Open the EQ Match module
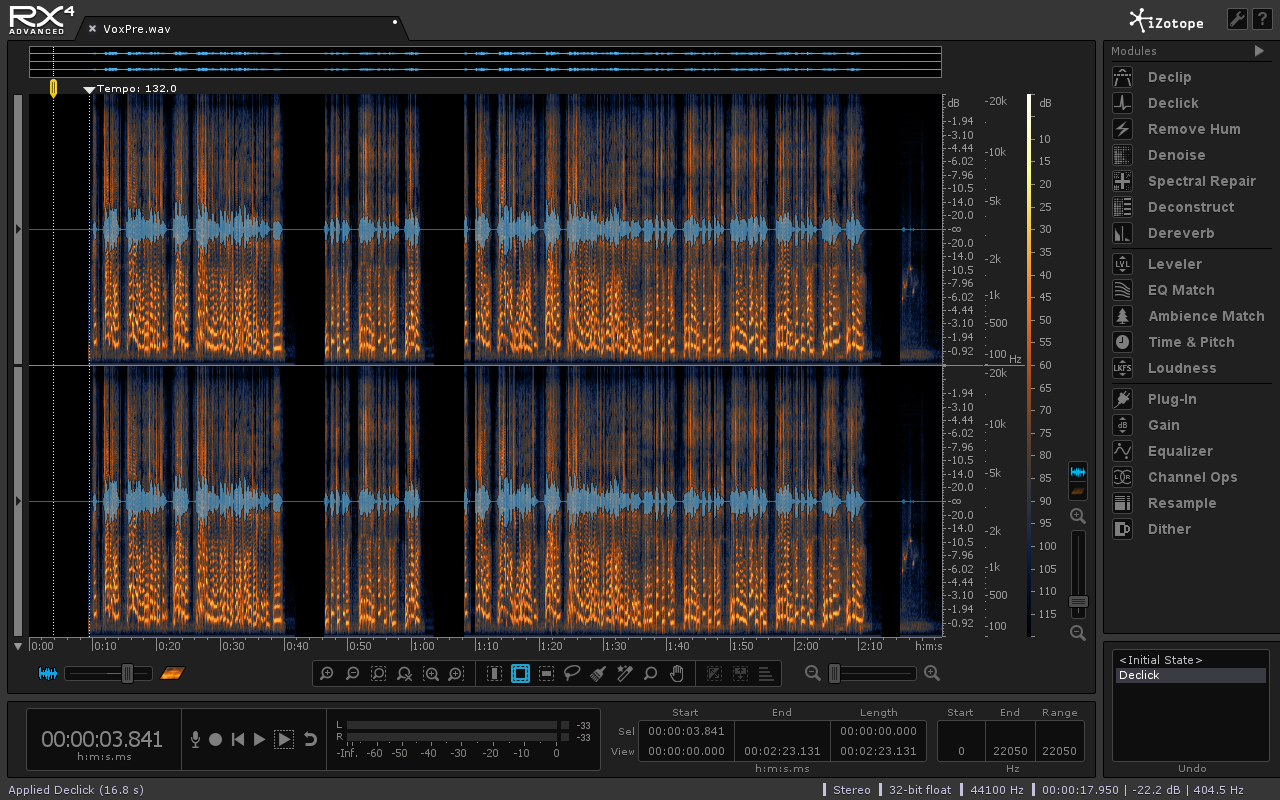Viewport: 1280px width, 800px height. (x=1180, y=290)
